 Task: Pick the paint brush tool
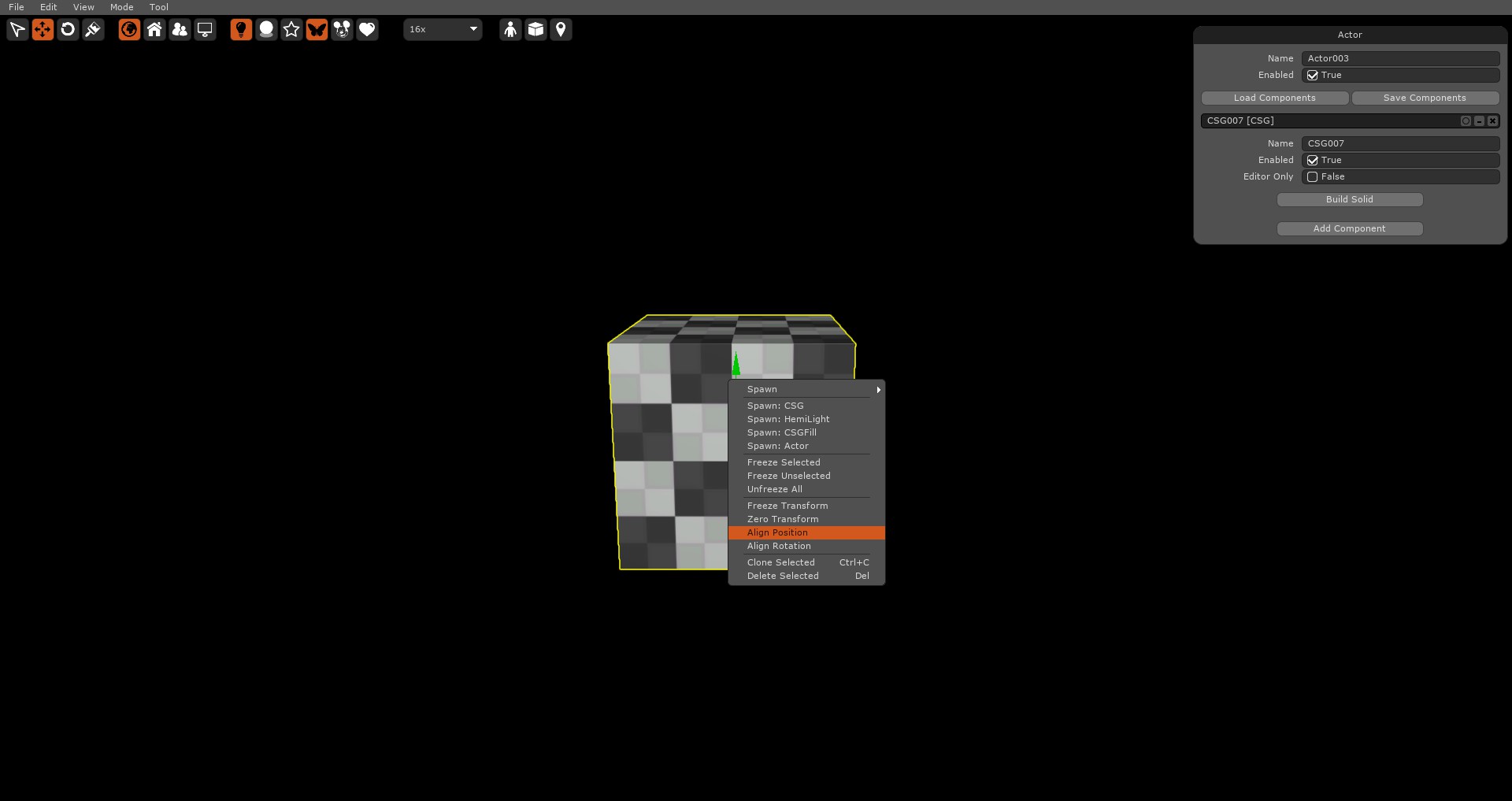point(93,30)
